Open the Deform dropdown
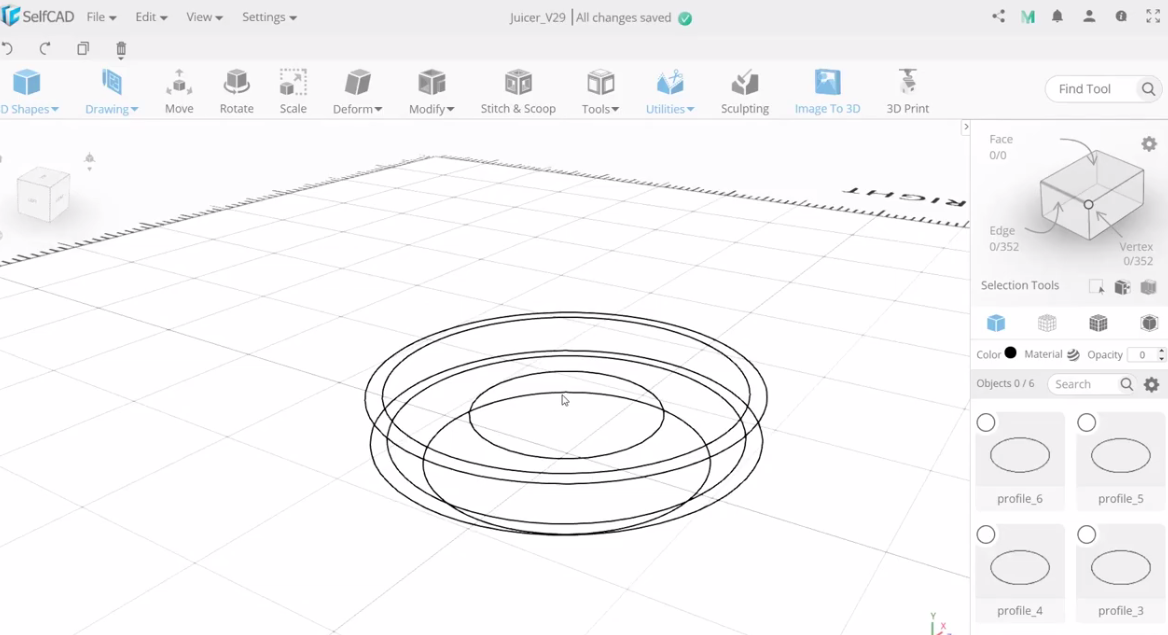 click(358, 92)
